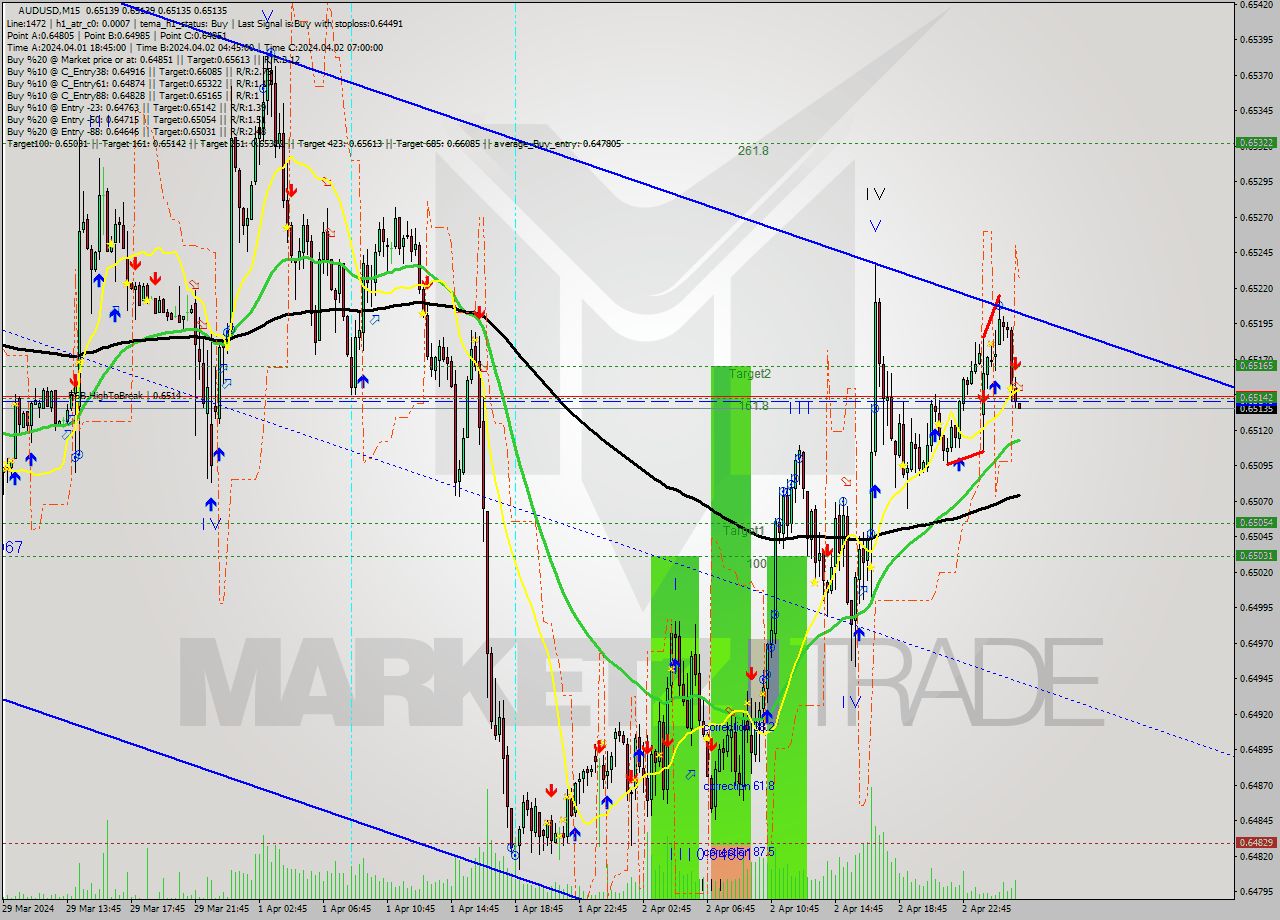The width and height of the screenshot is (1280, 920).
Task: Click current price tag 0.65135
Action: (1256, 408)
